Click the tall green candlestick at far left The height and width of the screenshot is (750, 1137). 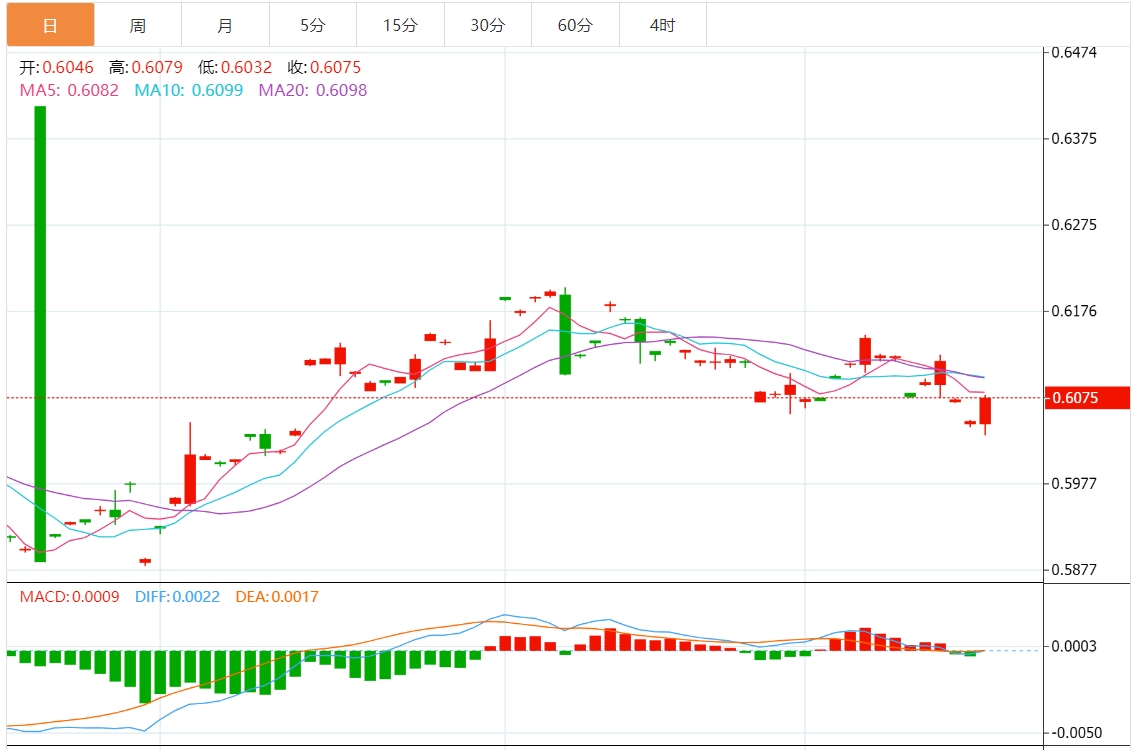tap(40, 334)
